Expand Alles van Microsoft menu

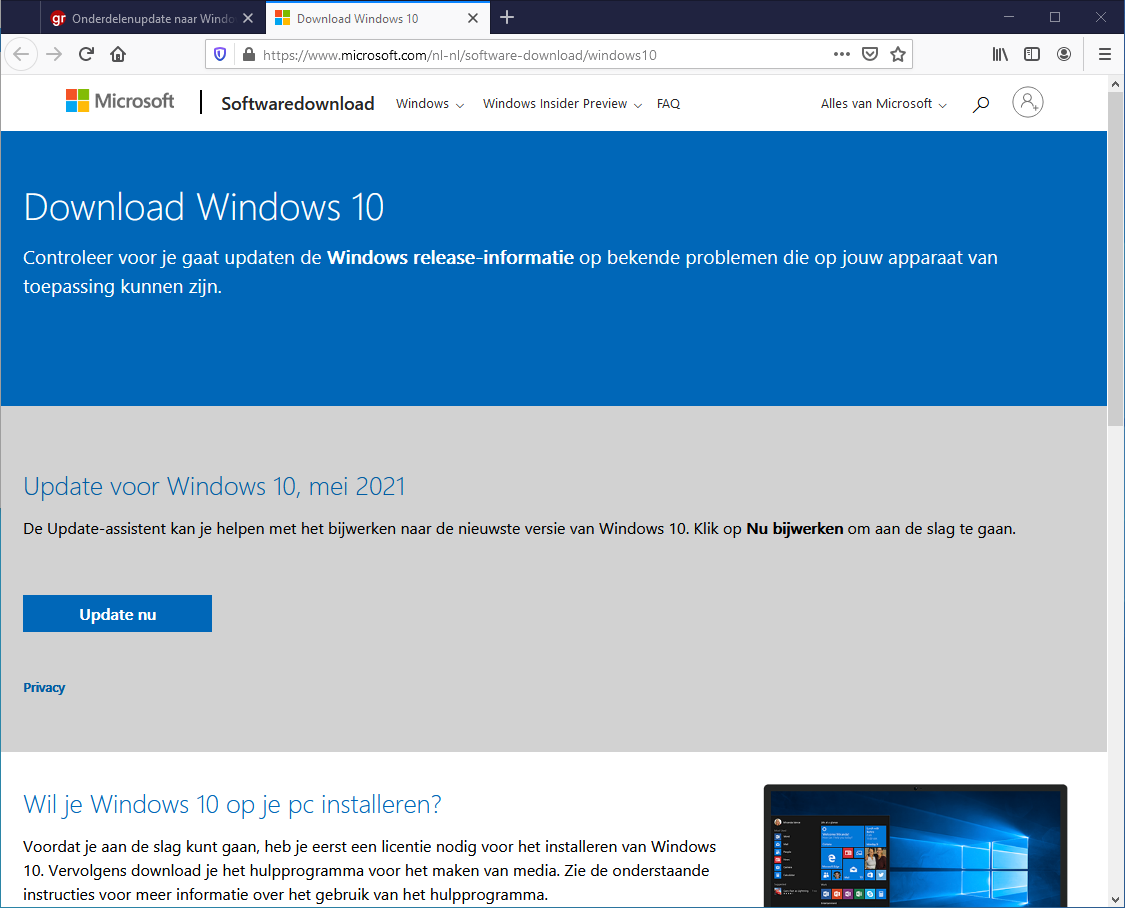[x=883, y=104]
